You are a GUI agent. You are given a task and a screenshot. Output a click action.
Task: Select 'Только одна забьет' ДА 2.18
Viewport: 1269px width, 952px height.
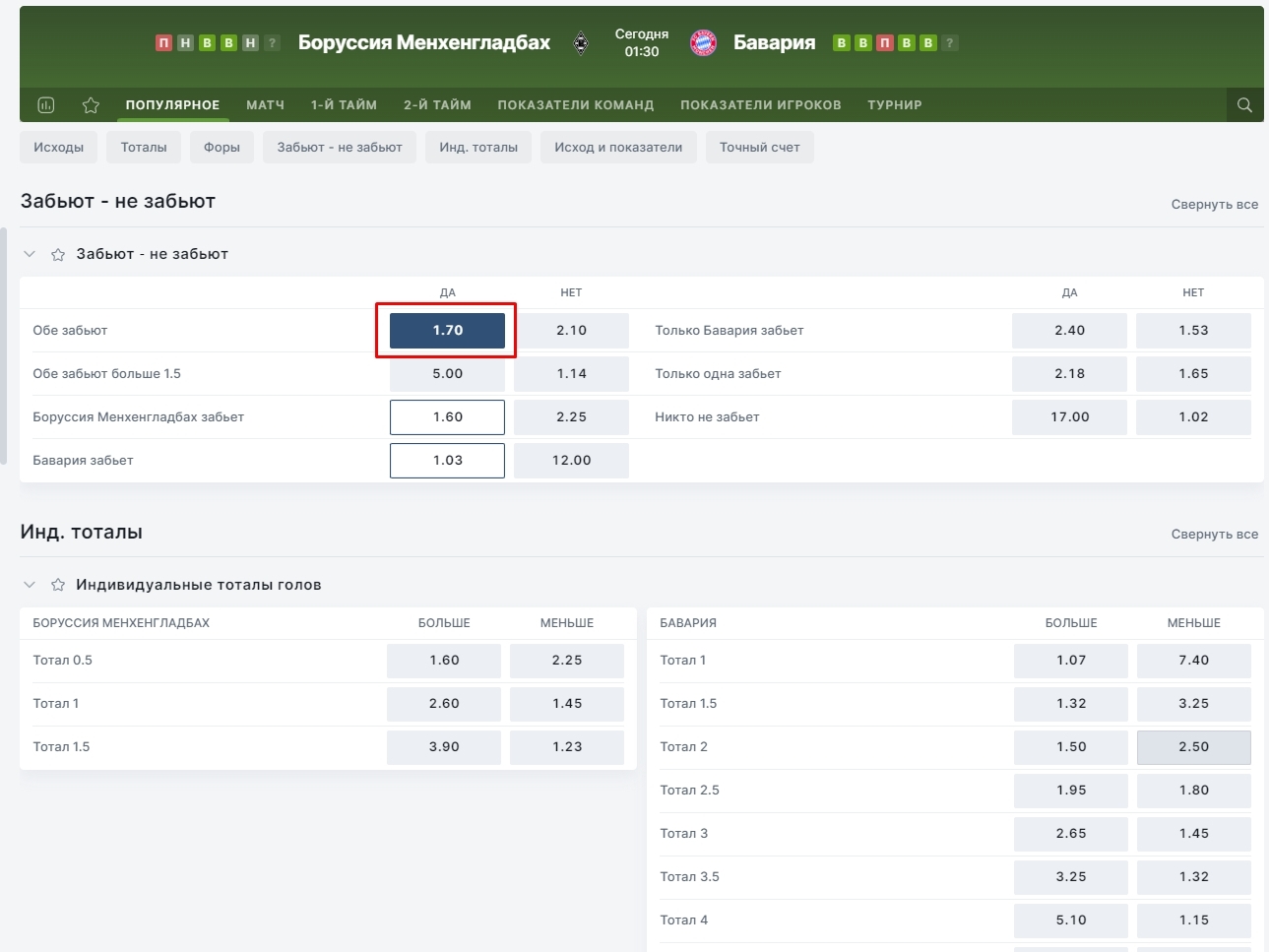[x=1069, y=374]
